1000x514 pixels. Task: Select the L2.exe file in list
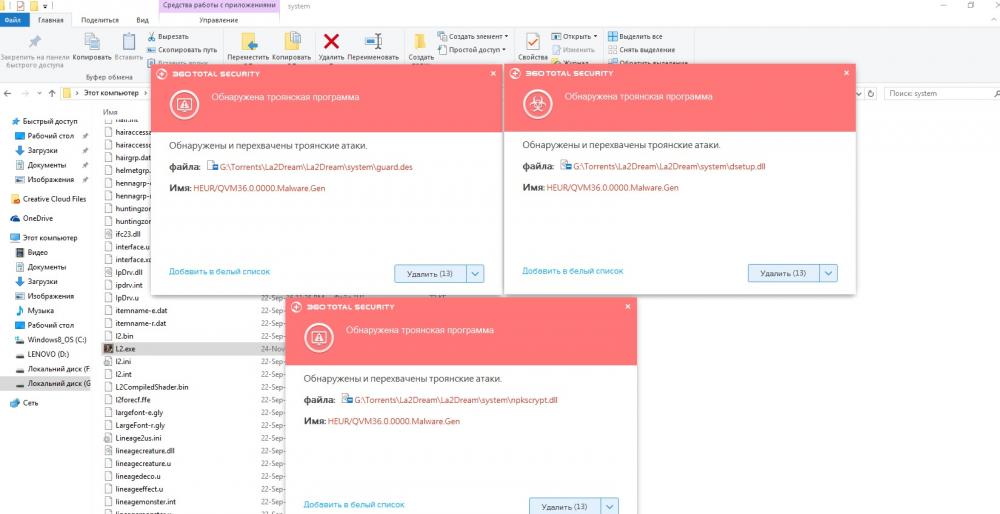coord(126,348)
